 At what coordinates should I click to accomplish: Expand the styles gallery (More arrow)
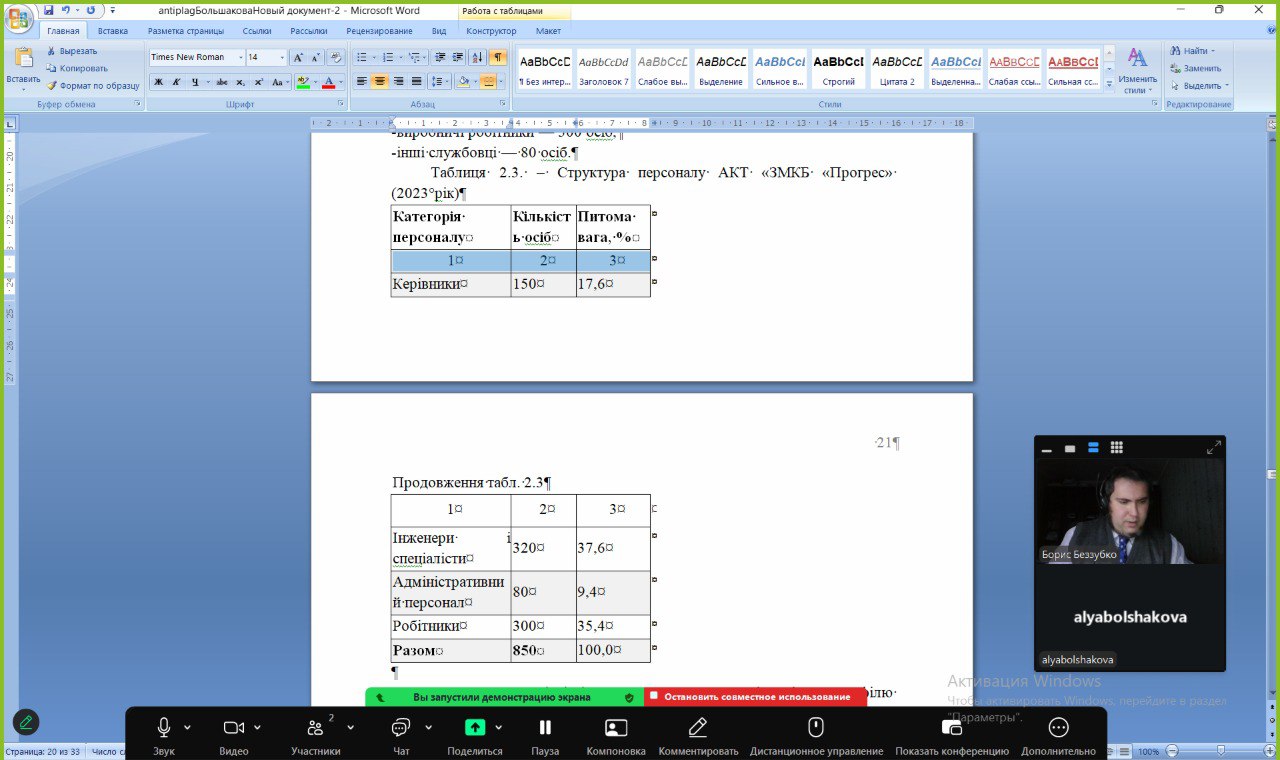[x=1109, y=86]
